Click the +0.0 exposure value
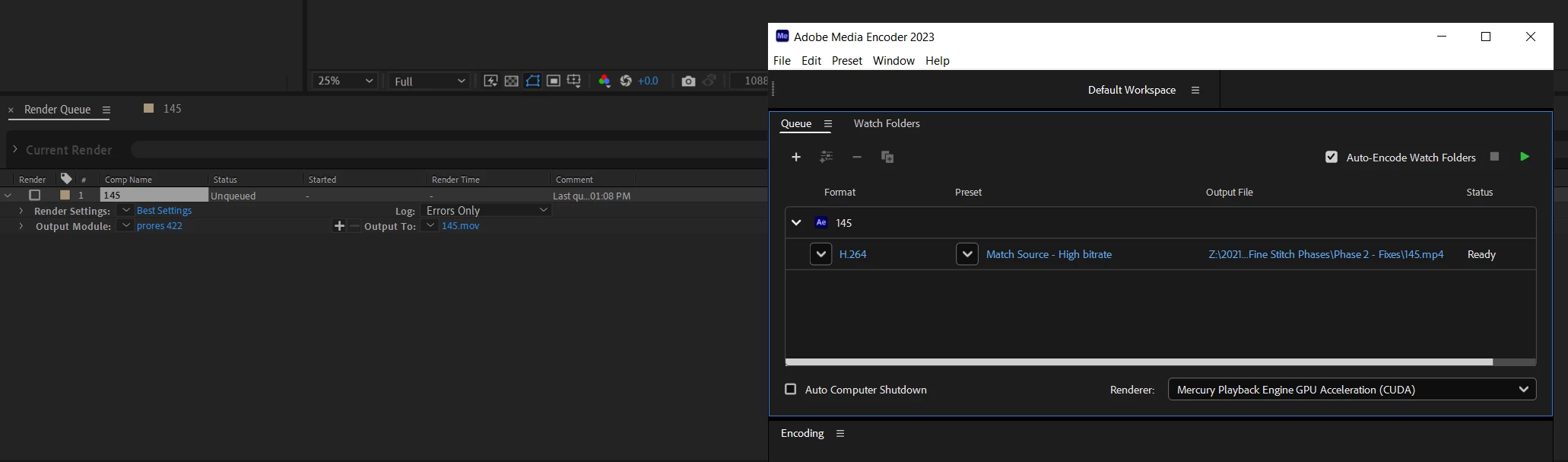Screen dimensions: 1568x462 pos(648,81)
